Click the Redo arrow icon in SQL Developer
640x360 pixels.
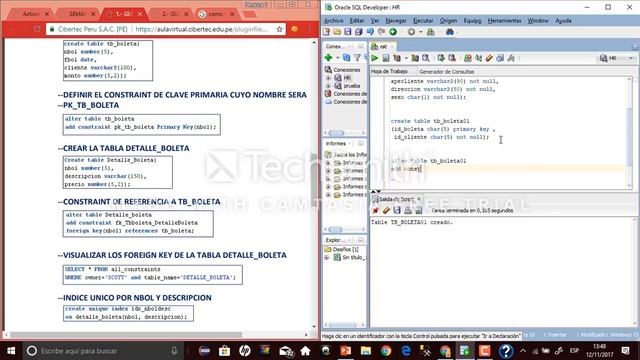[381, 32]
